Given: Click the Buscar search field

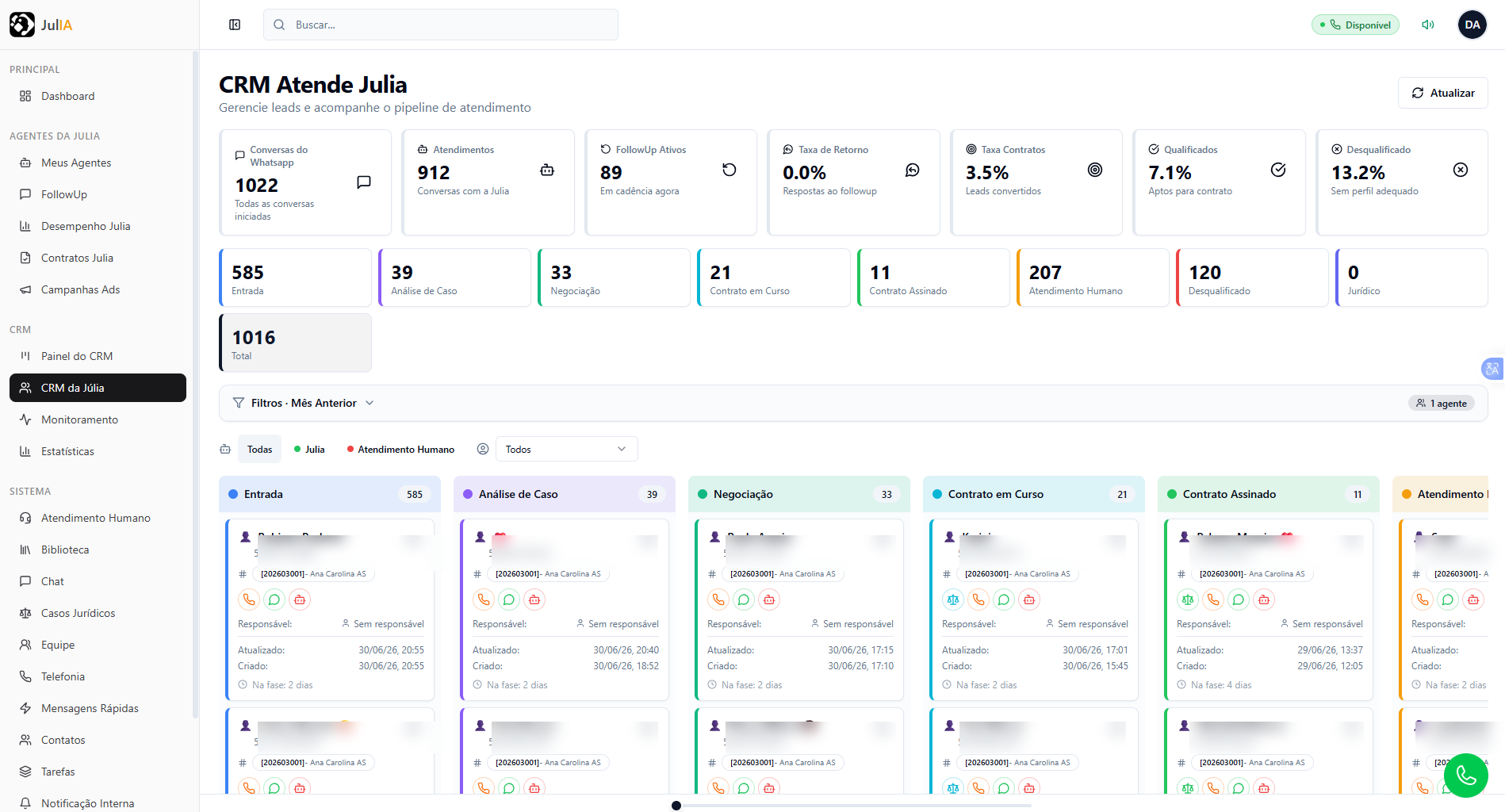Looking at the screenshot, I should [441, 25].
